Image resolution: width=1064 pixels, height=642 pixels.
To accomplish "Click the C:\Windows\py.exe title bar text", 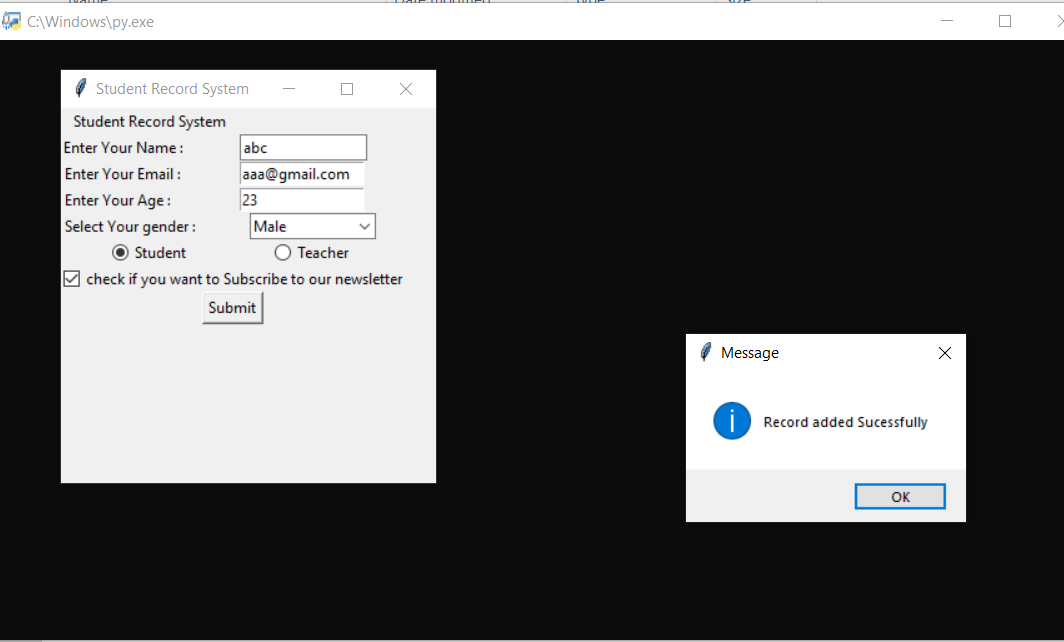I will (x=90, y=20).
